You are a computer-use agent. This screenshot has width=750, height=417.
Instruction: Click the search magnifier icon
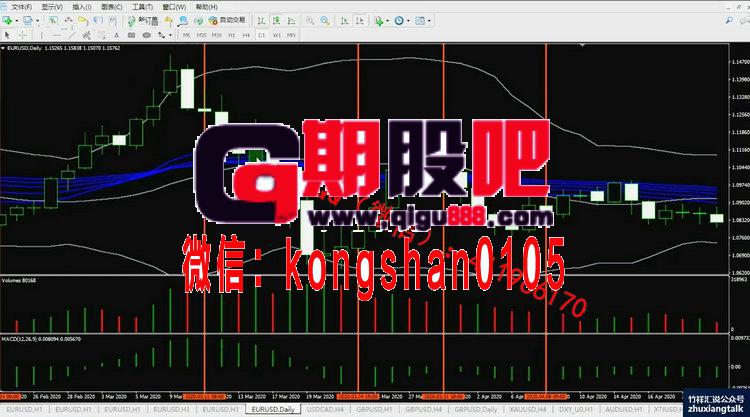(729, 21)
